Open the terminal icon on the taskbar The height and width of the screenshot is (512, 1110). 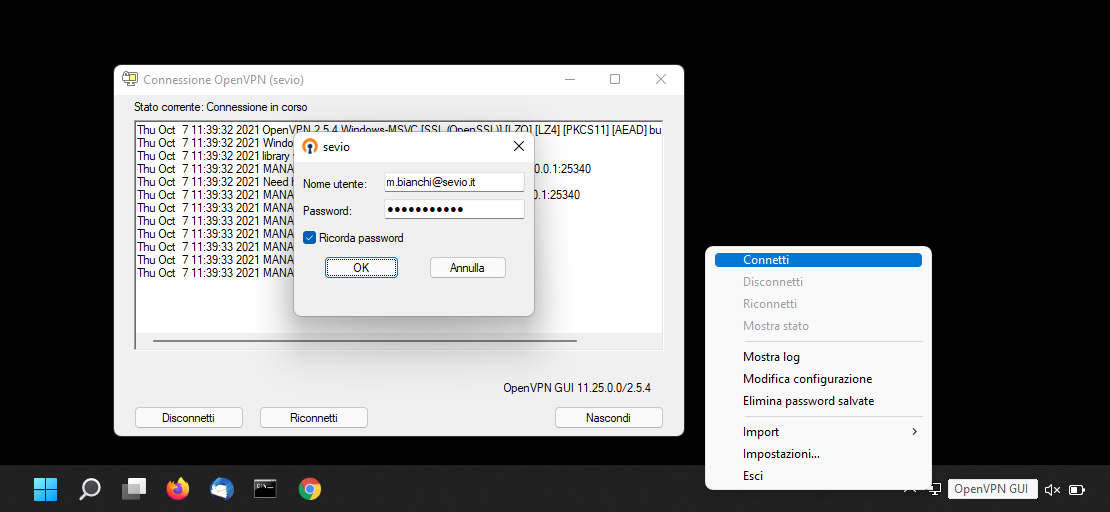265,489
